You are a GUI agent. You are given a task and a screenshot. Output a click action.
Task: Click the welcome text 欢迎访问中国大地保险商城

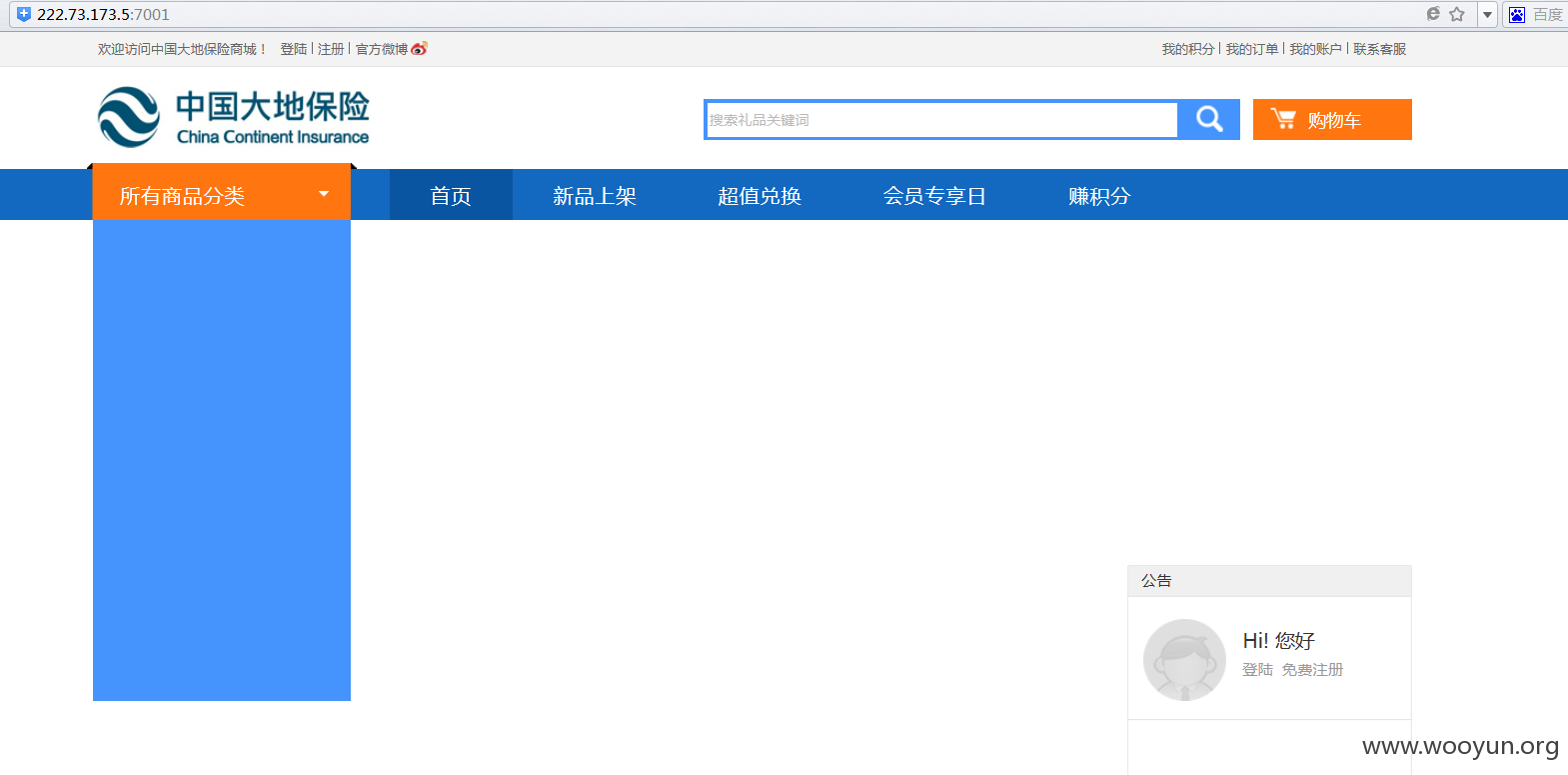(182, 49)
